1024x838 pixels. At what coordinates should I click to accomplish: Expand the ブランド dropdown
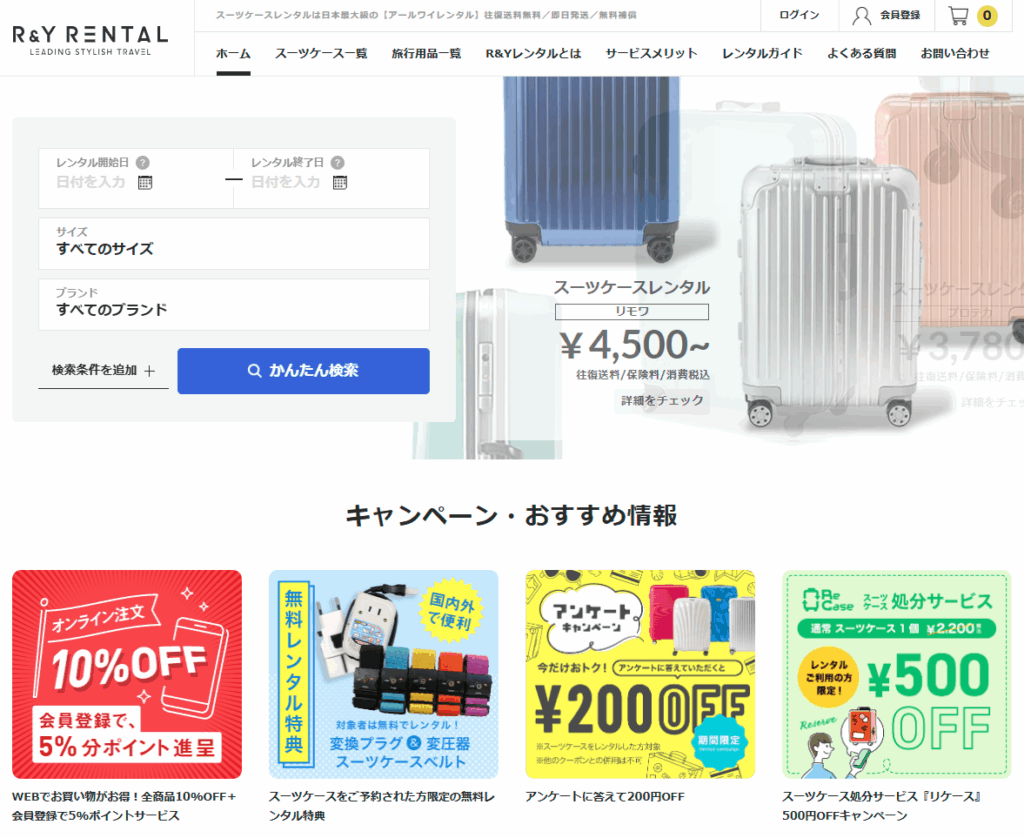click(x=234, y=304)
